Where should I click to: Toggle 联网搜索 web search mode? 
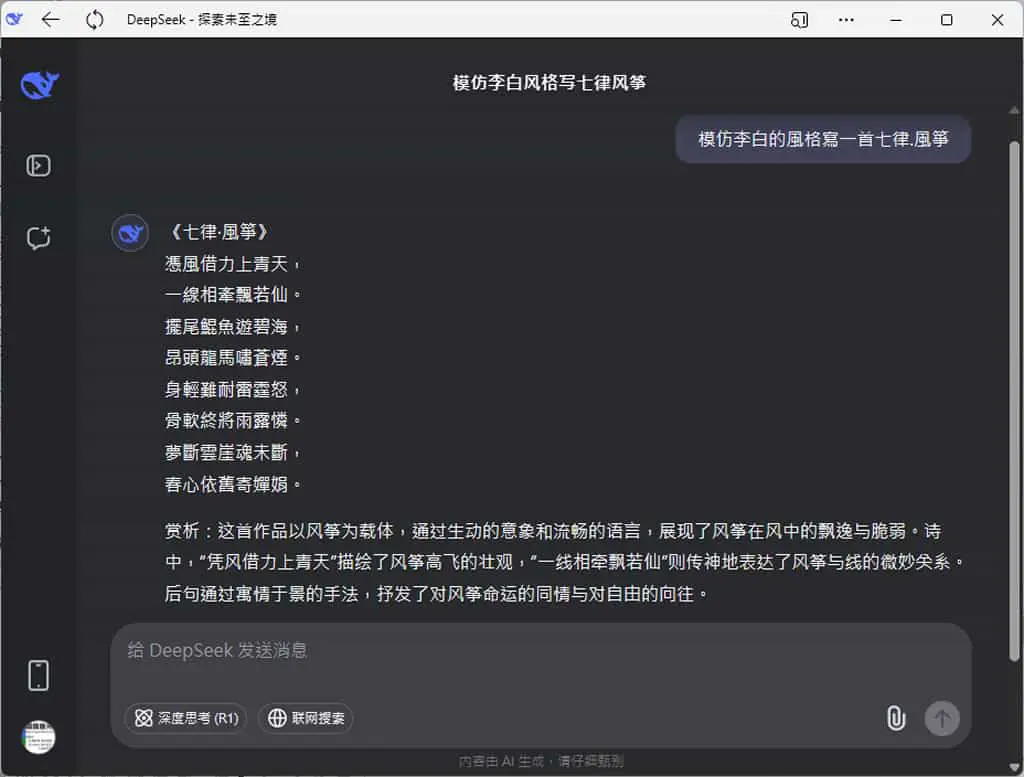306,718
